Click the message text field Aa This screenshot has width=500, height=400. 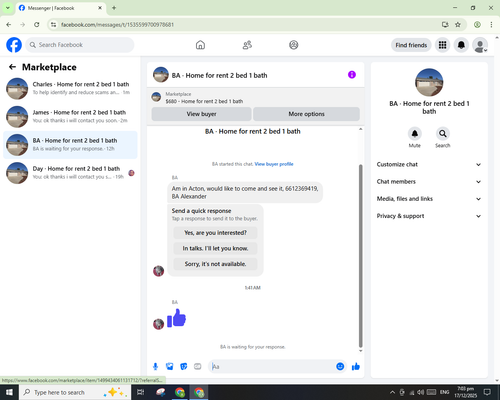(x=272, y=367)
